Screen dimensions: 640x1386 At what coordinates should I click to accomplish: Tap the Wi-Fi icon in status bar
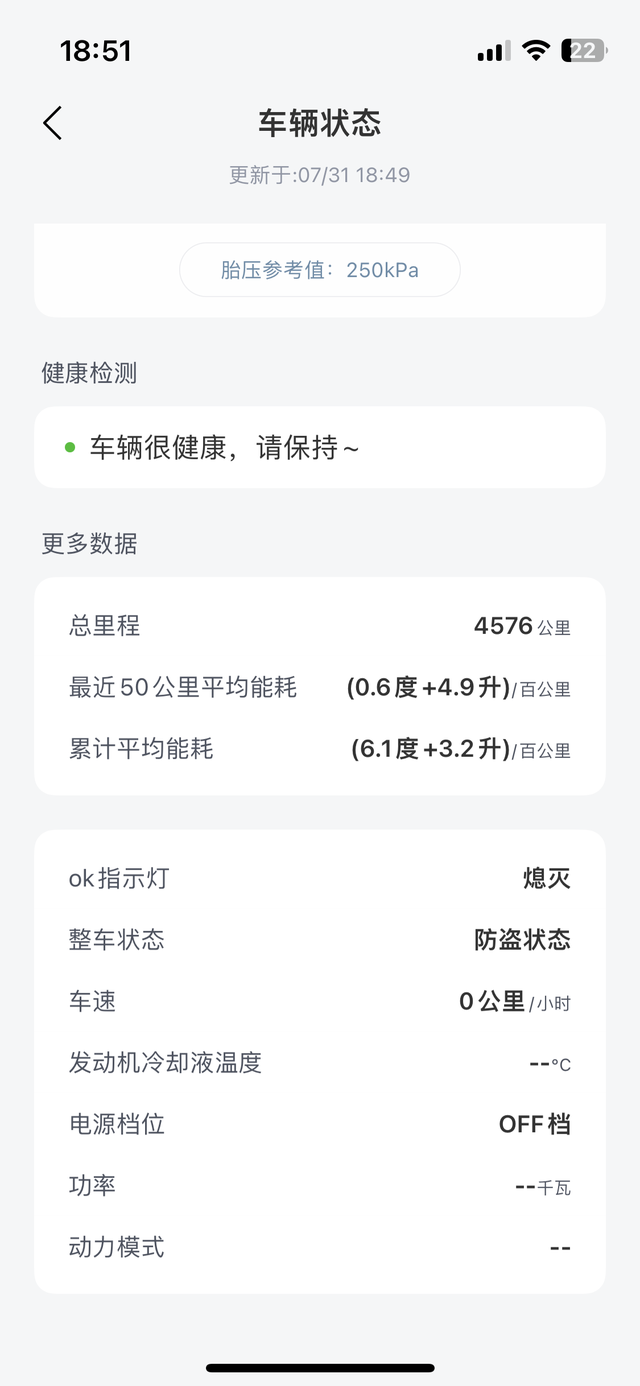539,49
